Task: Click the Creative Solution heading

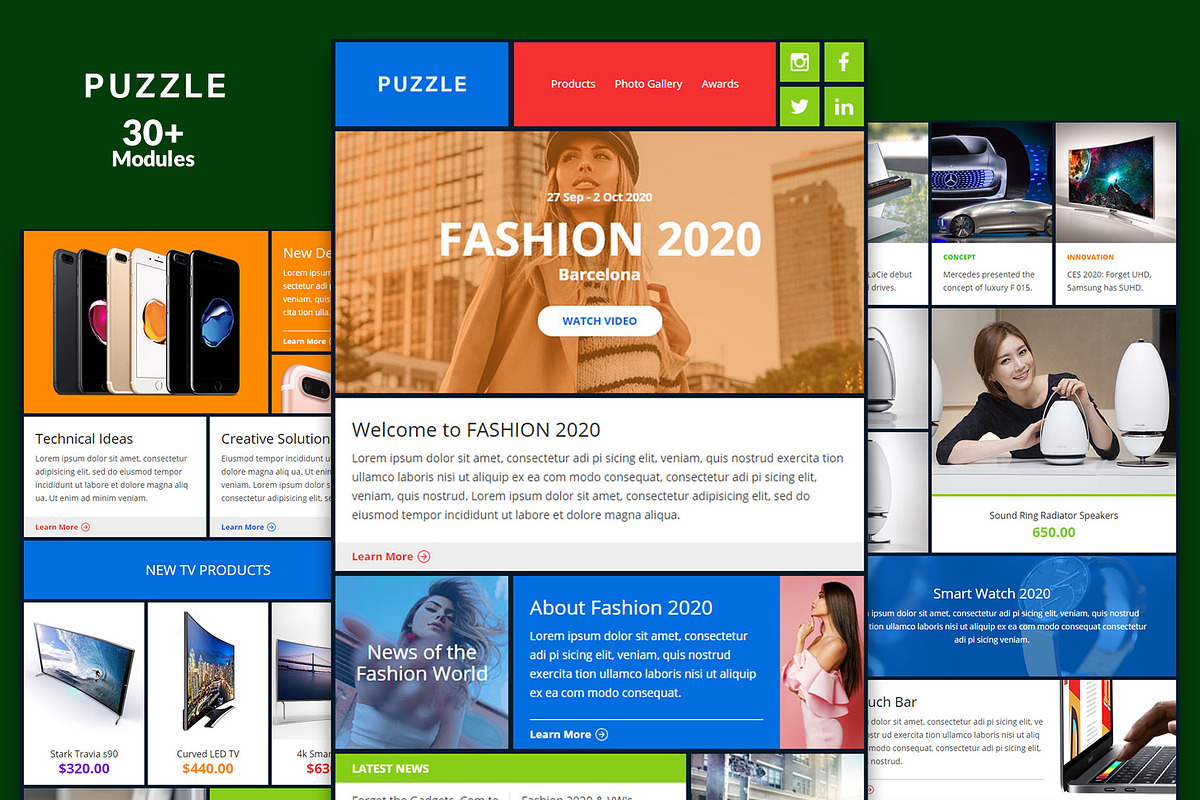Action: (x=276, y=439)
